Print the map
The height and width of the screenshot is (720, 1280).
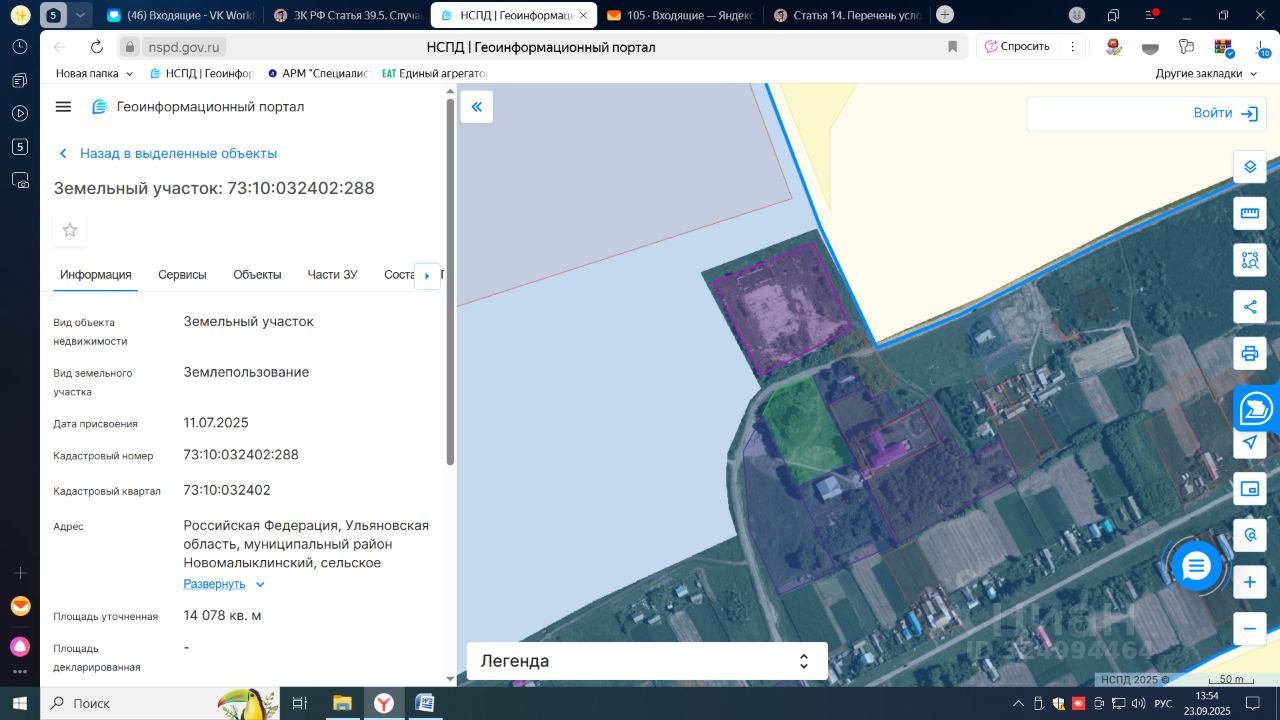1249,353
